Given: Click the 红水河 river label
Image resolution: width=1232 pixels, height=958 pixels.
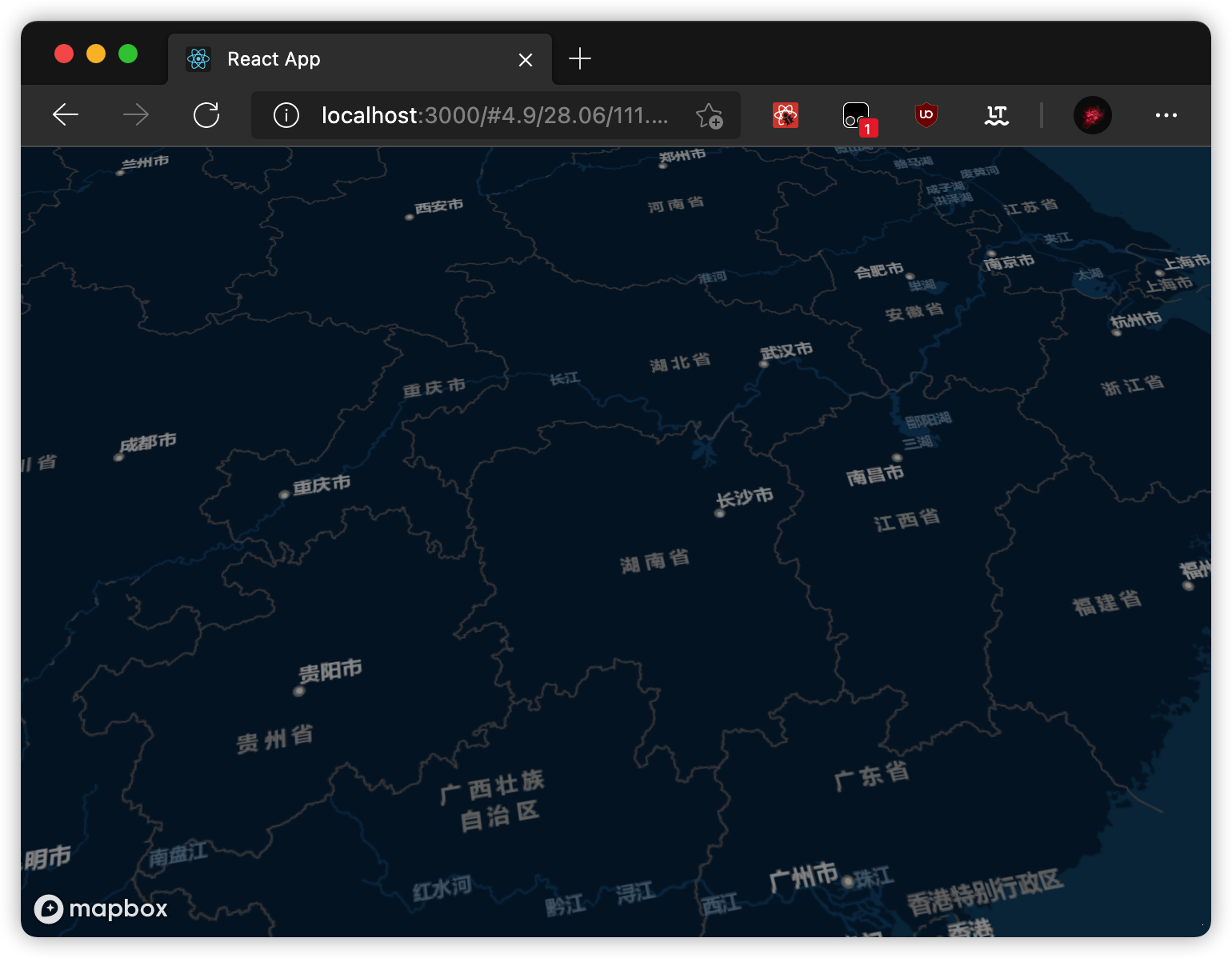Looking at the screenshot, I should point(442,888).
